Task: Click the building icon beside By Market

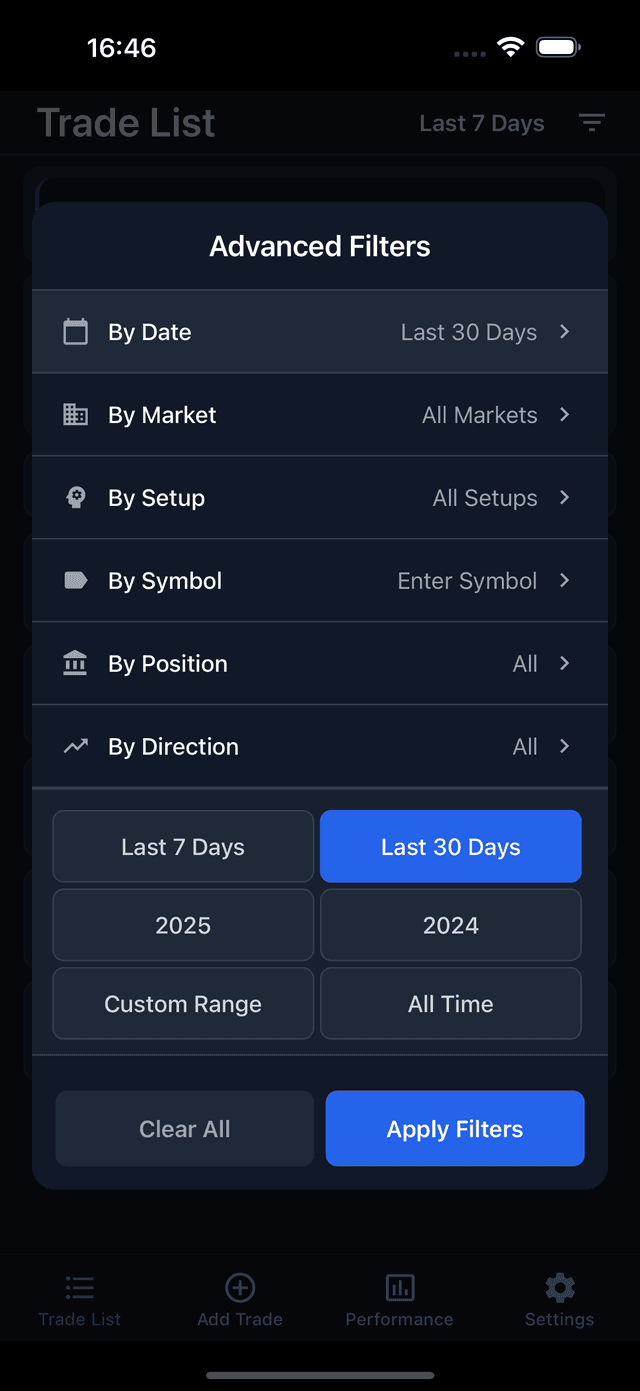Action: (x=76, y=415)
